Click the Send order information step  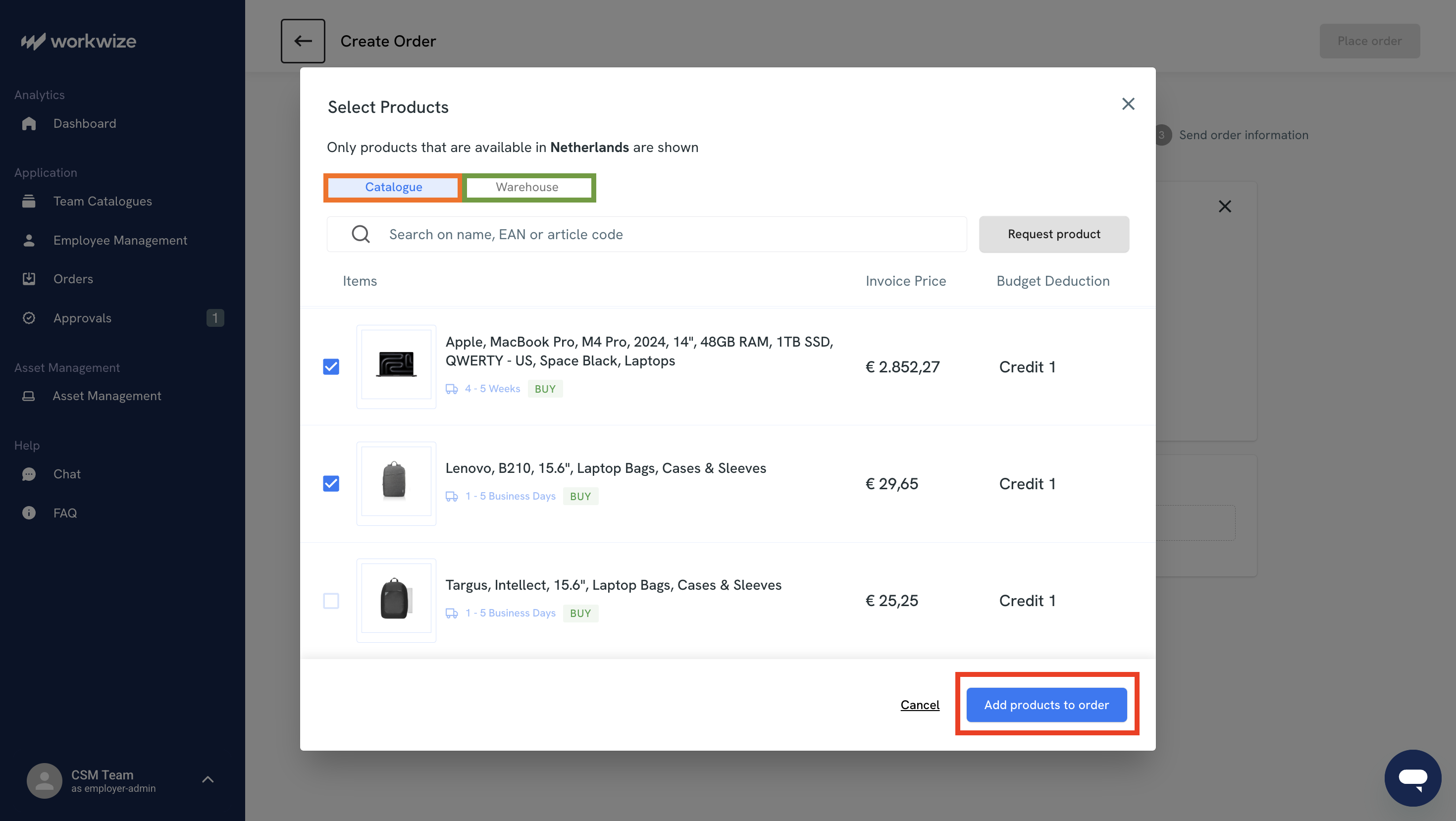[1244, 135]
